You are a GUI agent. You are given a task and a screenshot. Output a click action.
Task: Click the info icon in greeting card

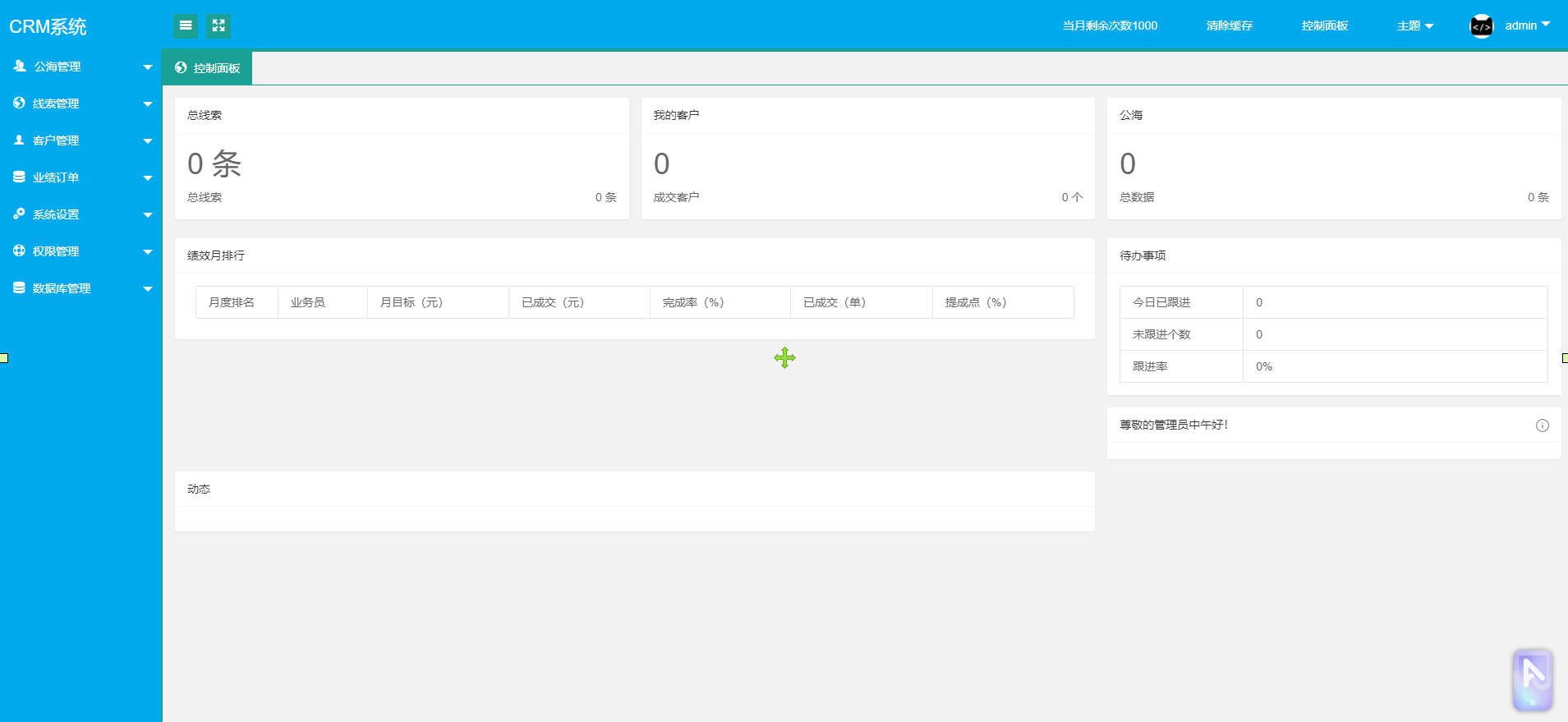click(1543, 425)
